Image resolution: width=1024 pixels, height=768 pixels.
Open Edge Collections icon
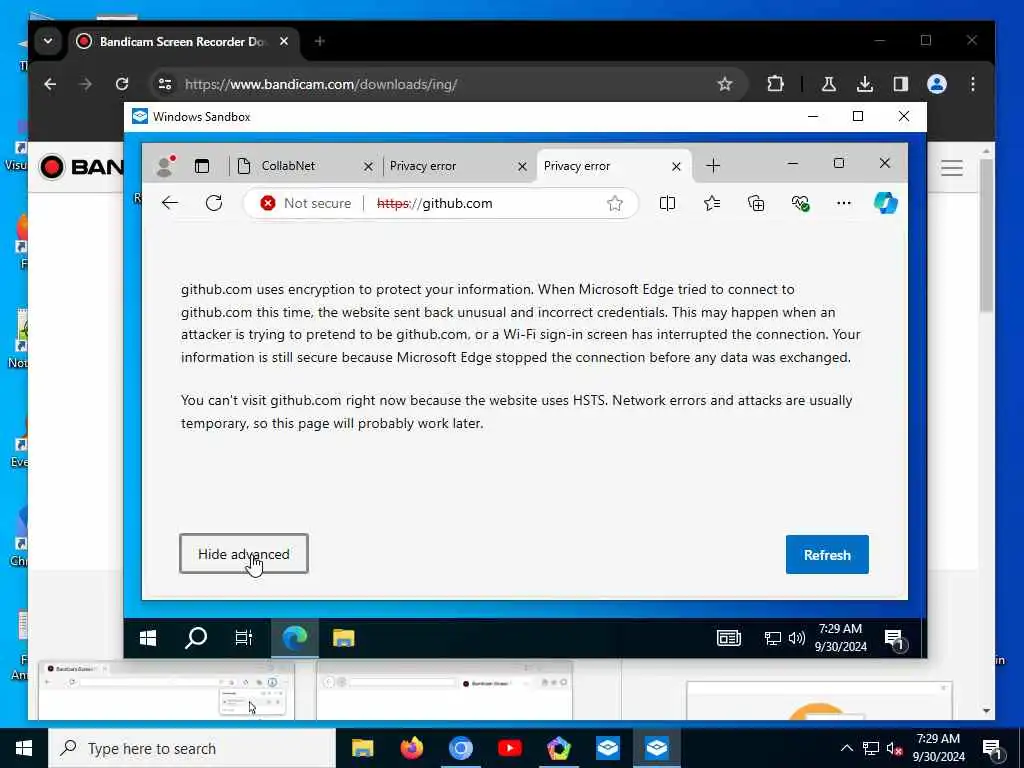coord(756,203)
